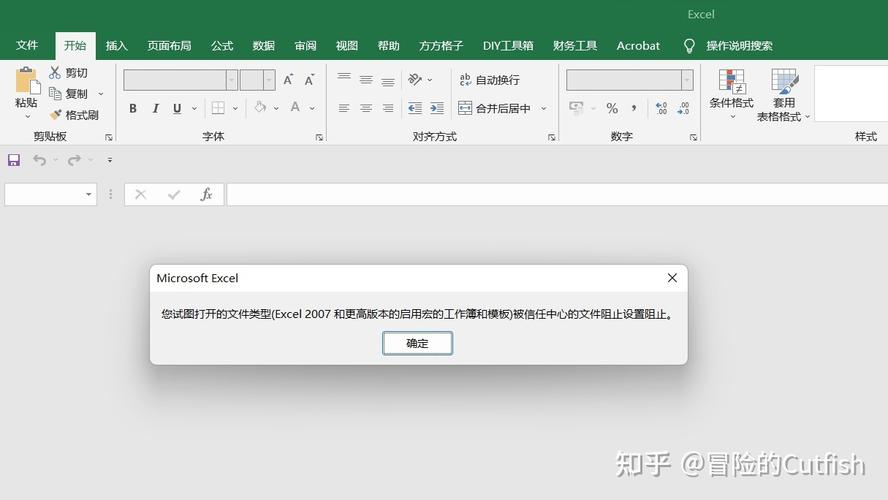Decrease font size with smaller A
The image size is (888, 500).
tap(309, 80)
